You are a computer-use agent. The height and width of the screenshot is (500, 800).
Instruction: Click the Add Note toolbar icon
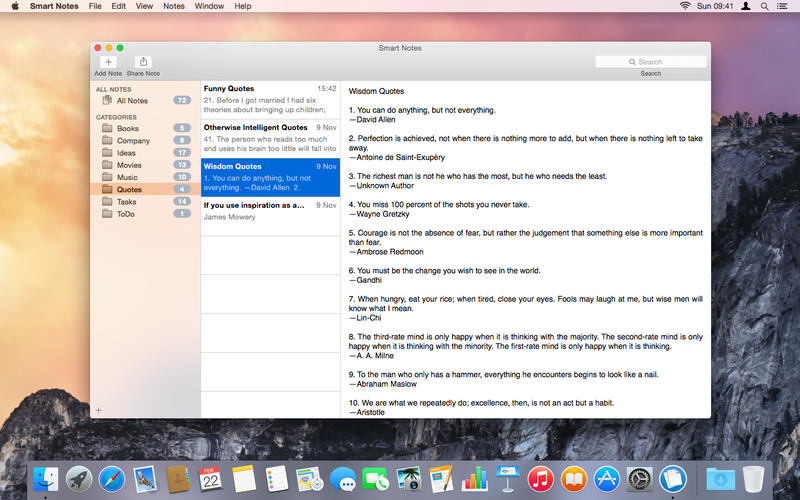pyautogui.click(x=108, y=62)
